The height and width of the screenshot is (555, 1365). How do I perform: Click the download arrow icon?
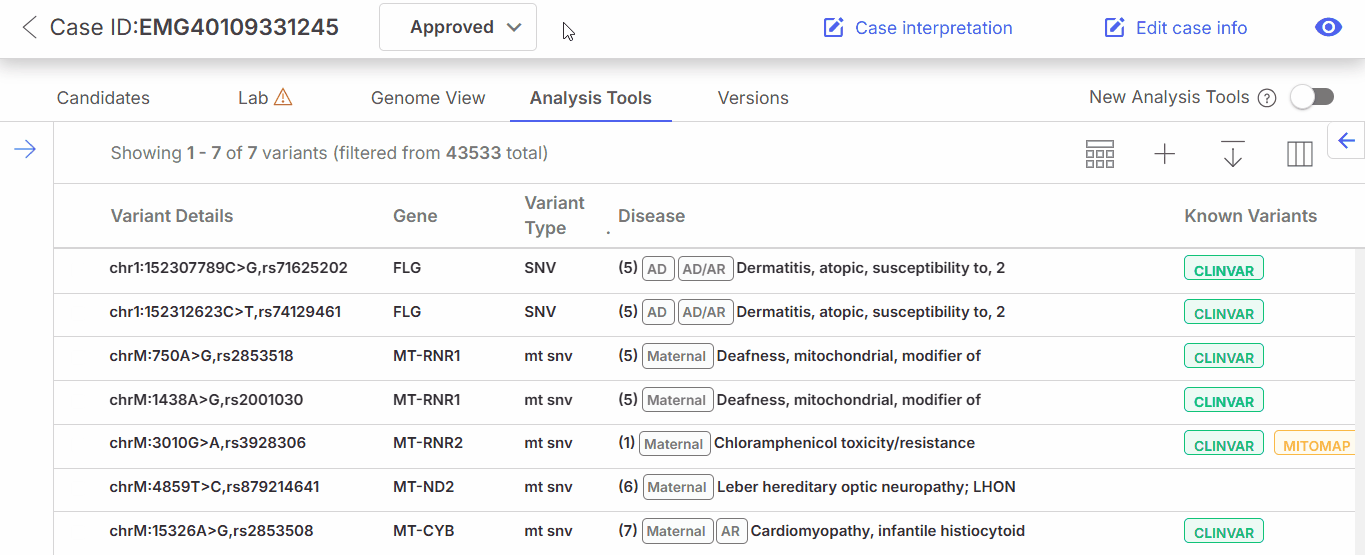click(x=1232, y=154)
